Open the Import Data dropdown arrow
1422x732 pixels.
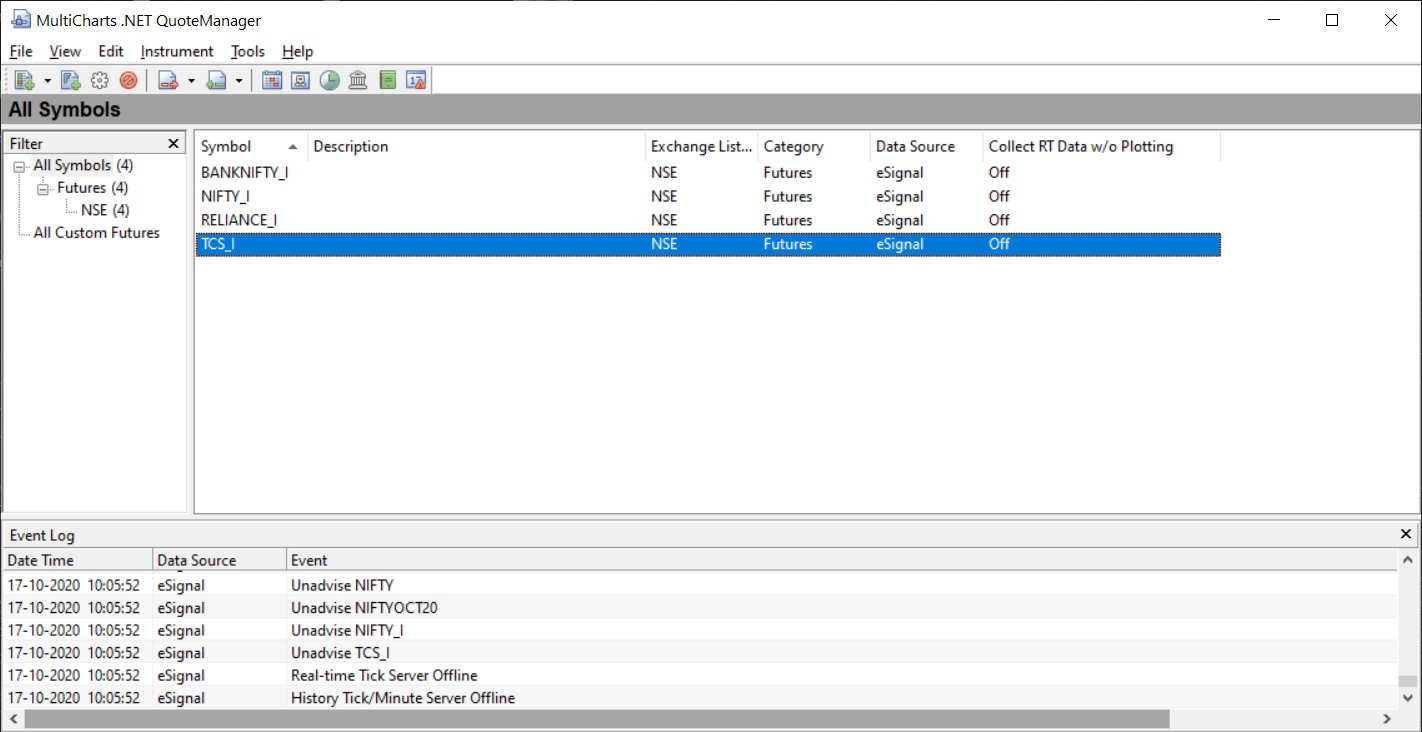pyautogui.click(x=191, y=81)
